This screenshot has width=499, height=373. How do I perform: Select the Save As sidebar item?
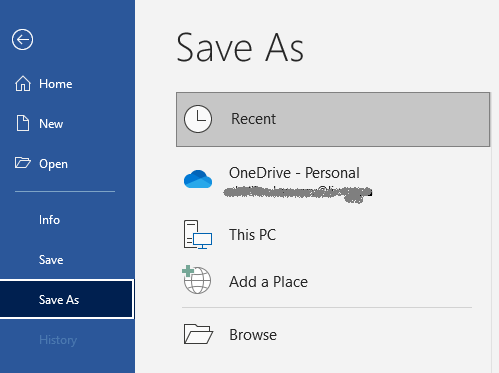(x=67, y=299)
